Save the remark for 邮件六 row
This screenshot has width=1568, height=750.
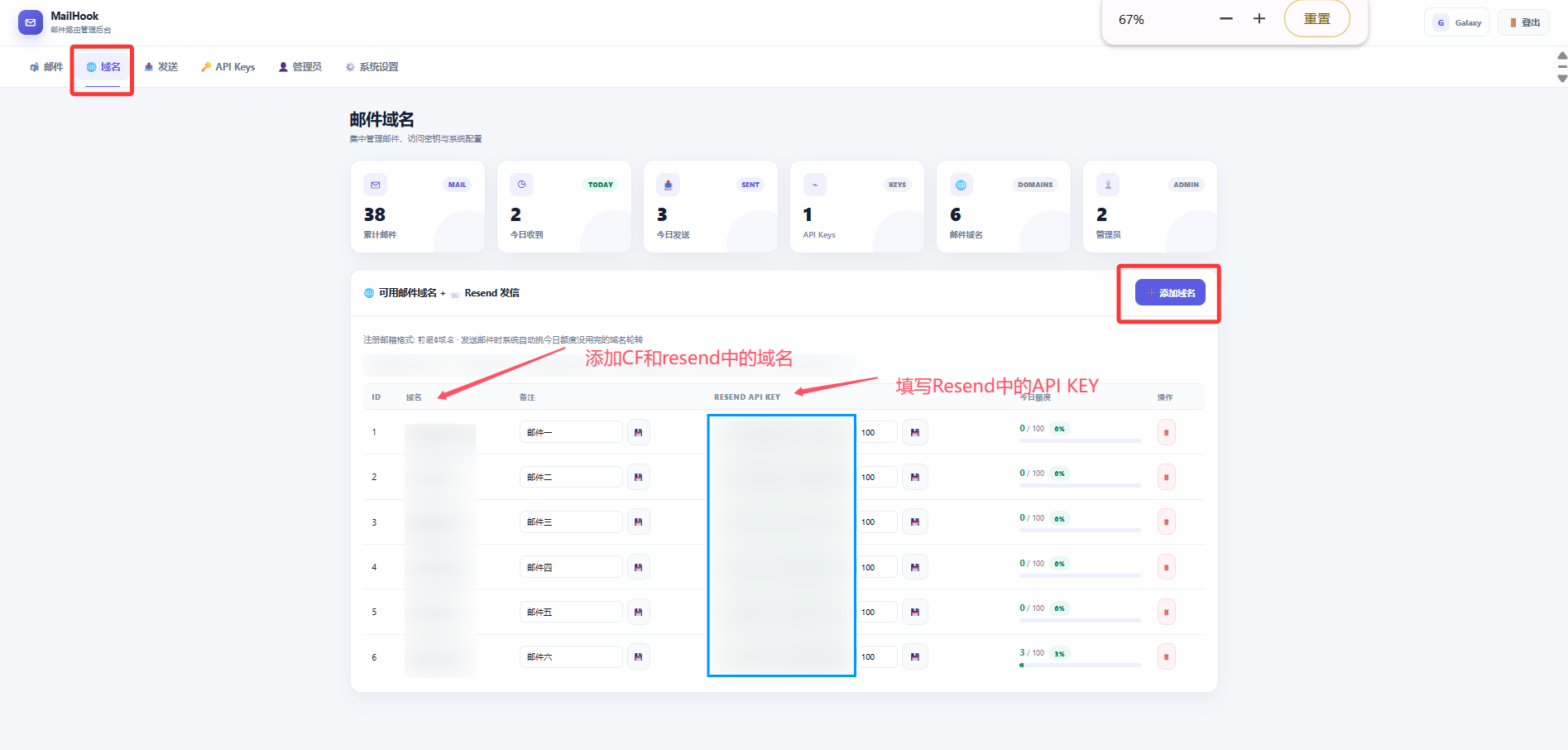tap(638, 656)
